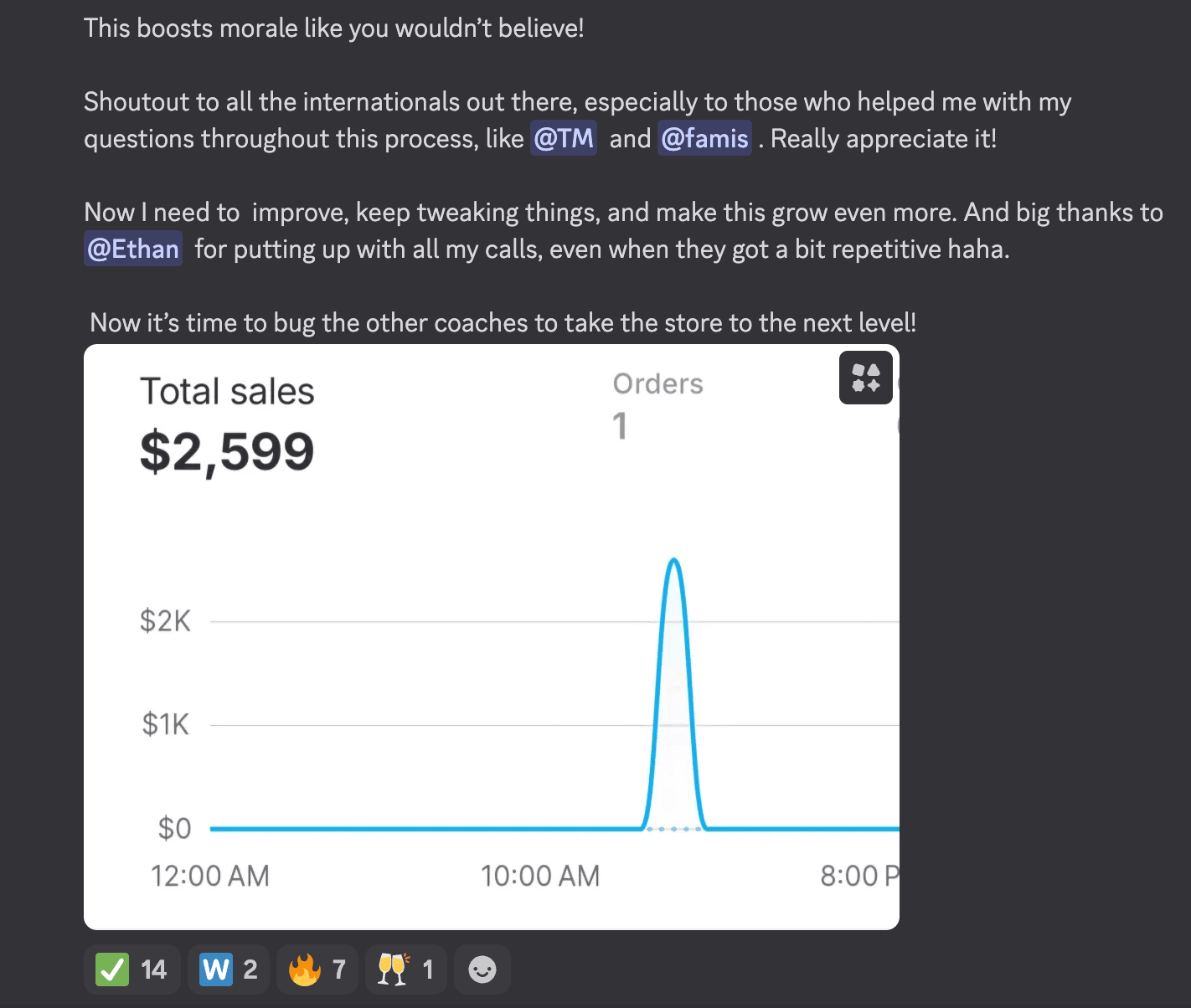Click the orders count number 1
The width and height of the screenshot is (1191, 1008).
[x=620, y=426]
